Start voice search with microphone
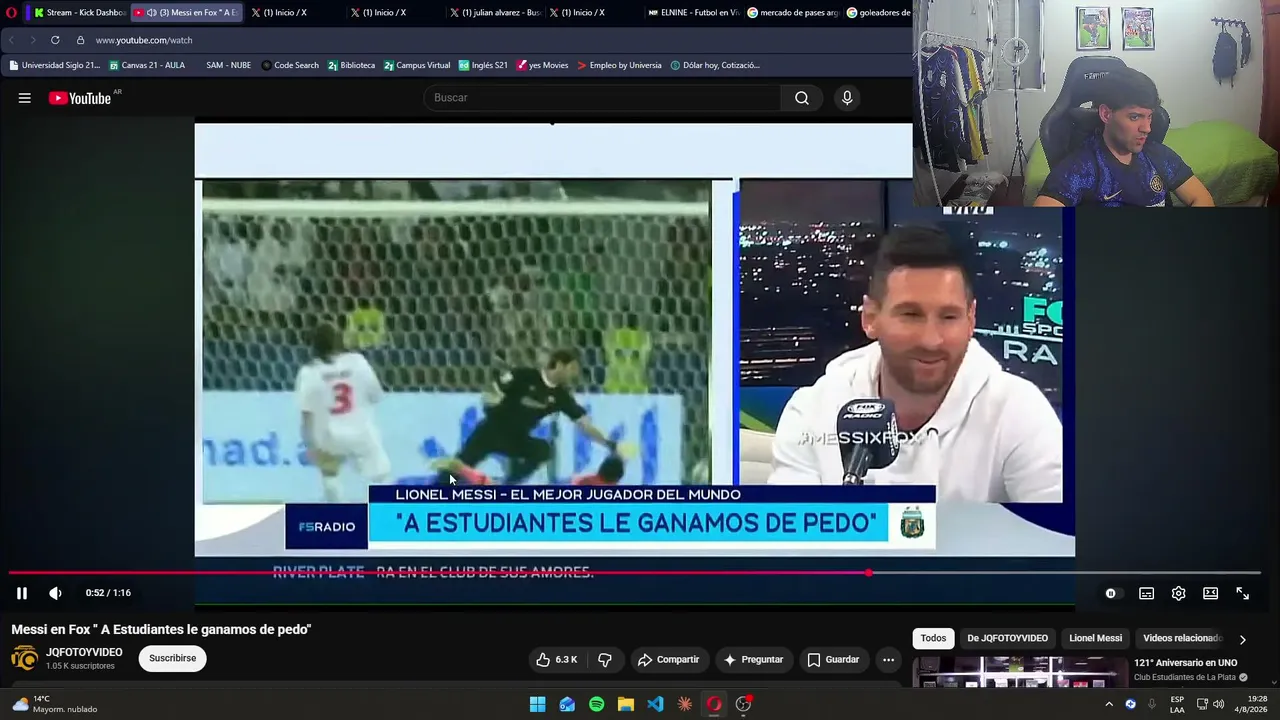 coord(847,97)
